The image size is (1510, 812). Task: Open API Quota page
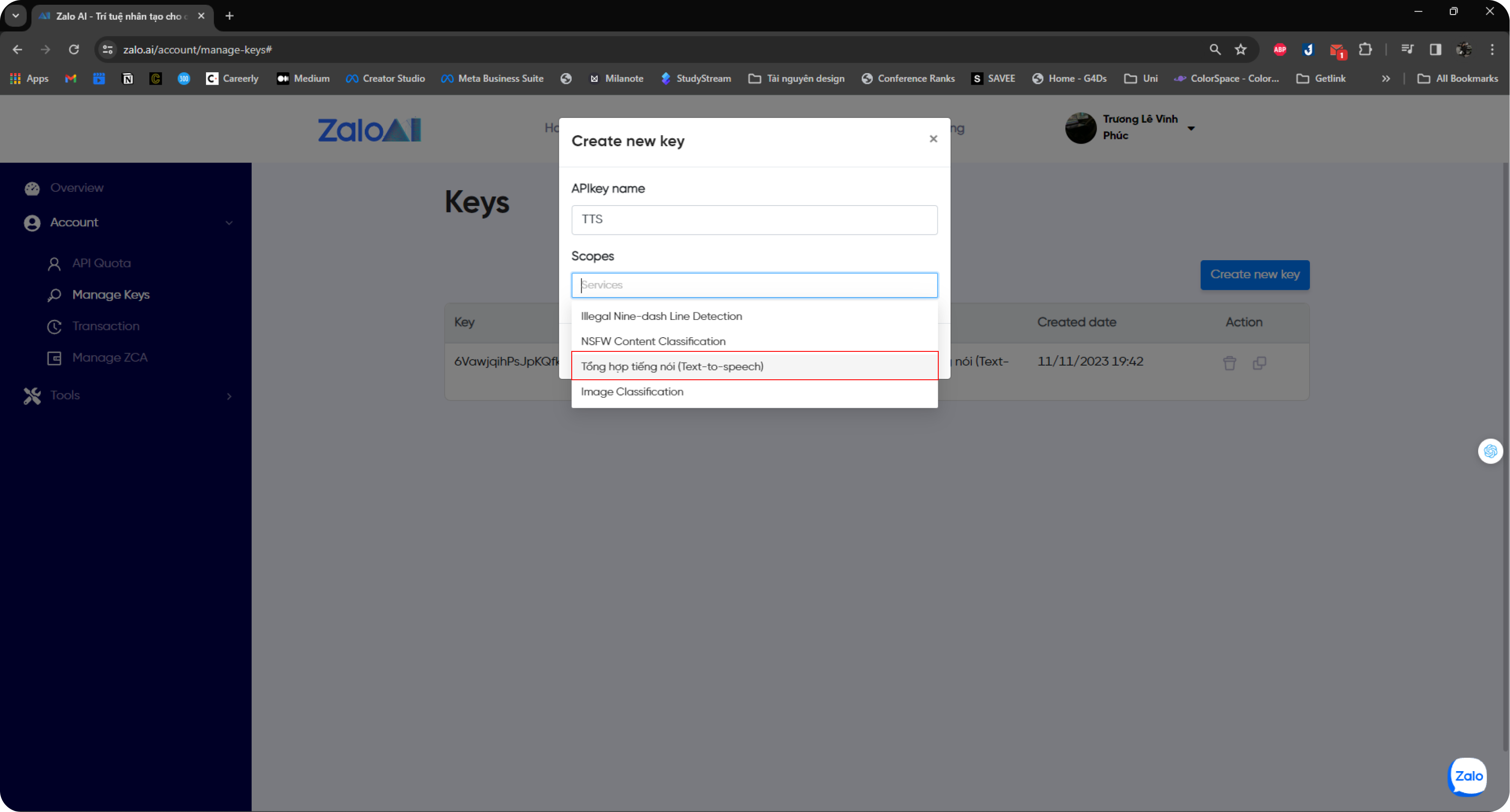(x=102, y=263)
